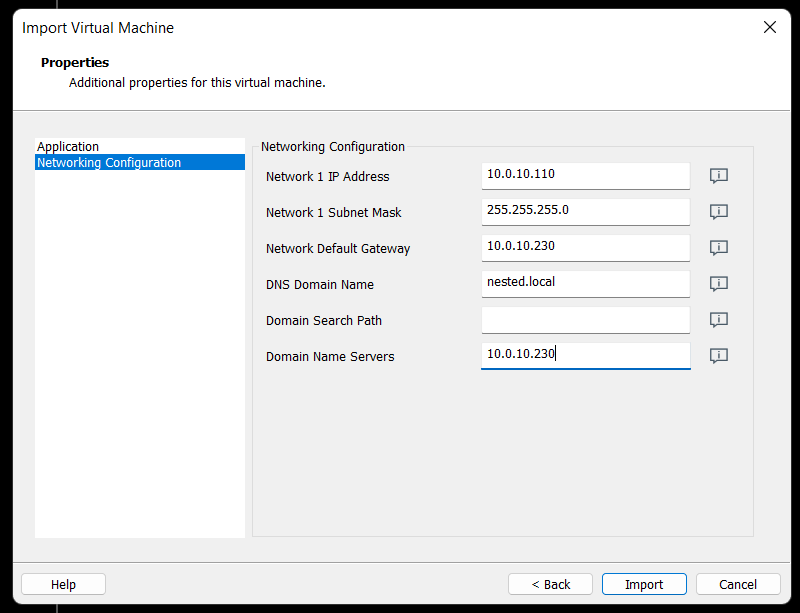Open info icon next to DNS Domain Name
The image size is (800, 613).
[718, 284]
